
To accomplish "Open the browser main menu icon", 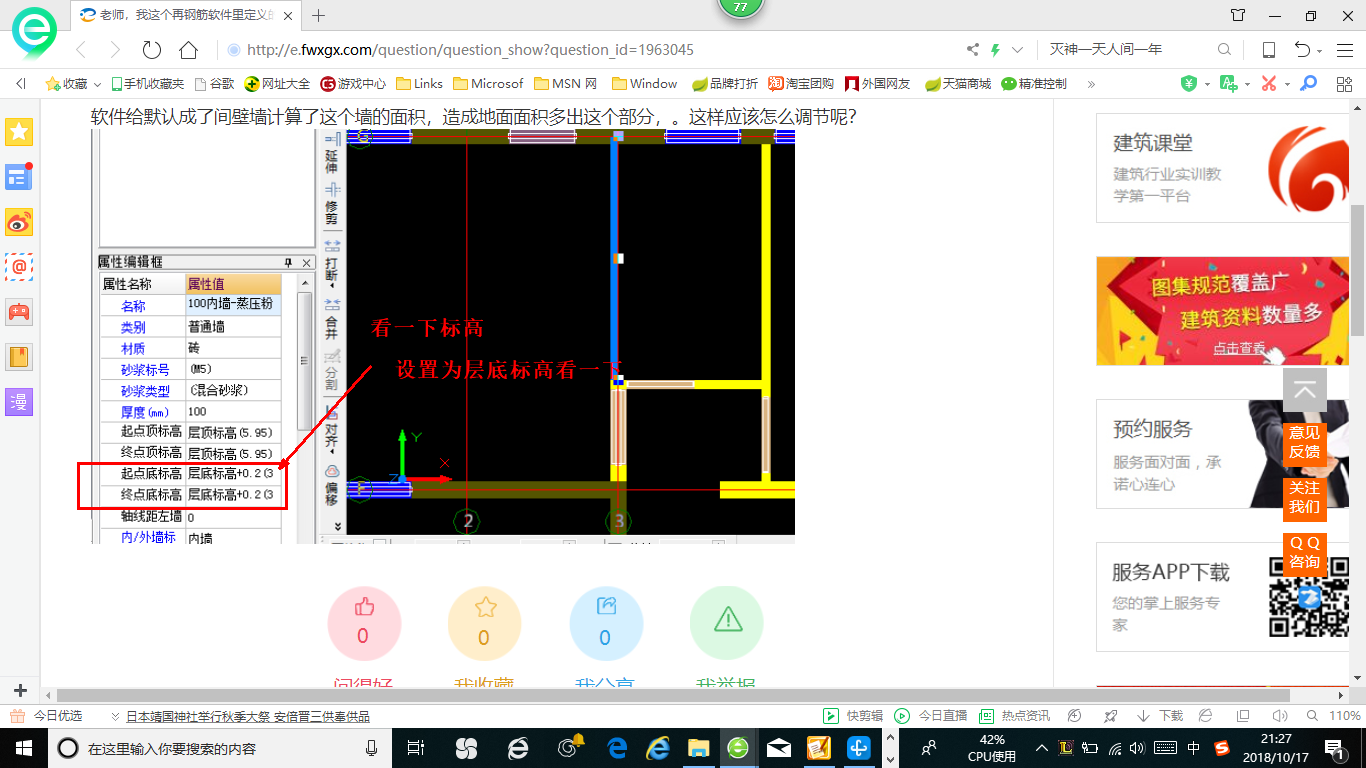I will pyautogui.click(x=1343, y=50).
